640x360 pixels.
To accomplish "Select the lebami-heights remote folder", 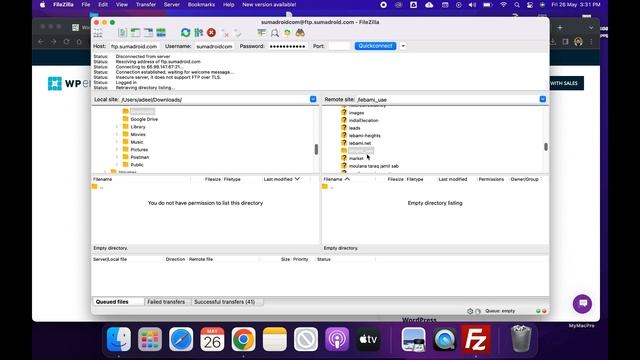I will (364, 136).
